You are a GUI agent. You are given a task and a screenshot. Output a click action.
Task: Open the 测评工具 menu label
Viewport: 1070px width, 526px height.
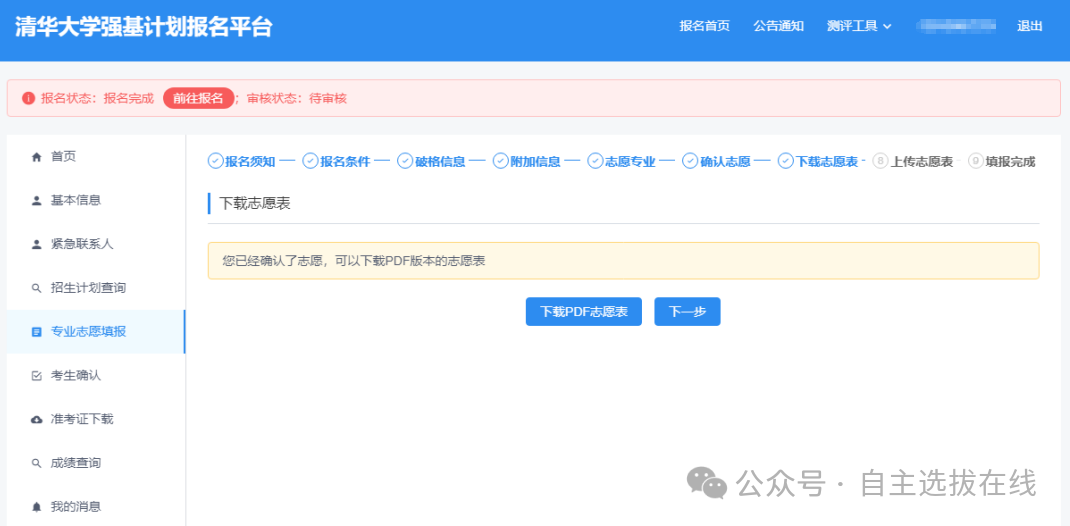pos(852,26)
